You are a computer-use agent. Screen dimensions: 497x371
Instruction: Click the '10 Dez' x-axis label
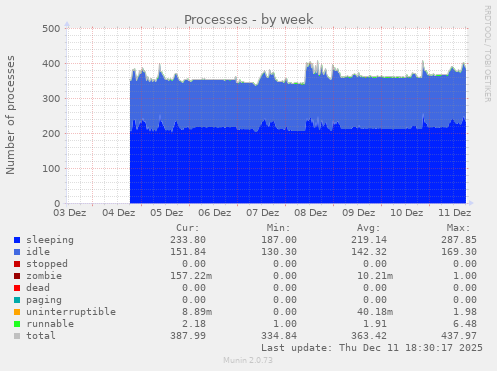(x=407, y=213)
